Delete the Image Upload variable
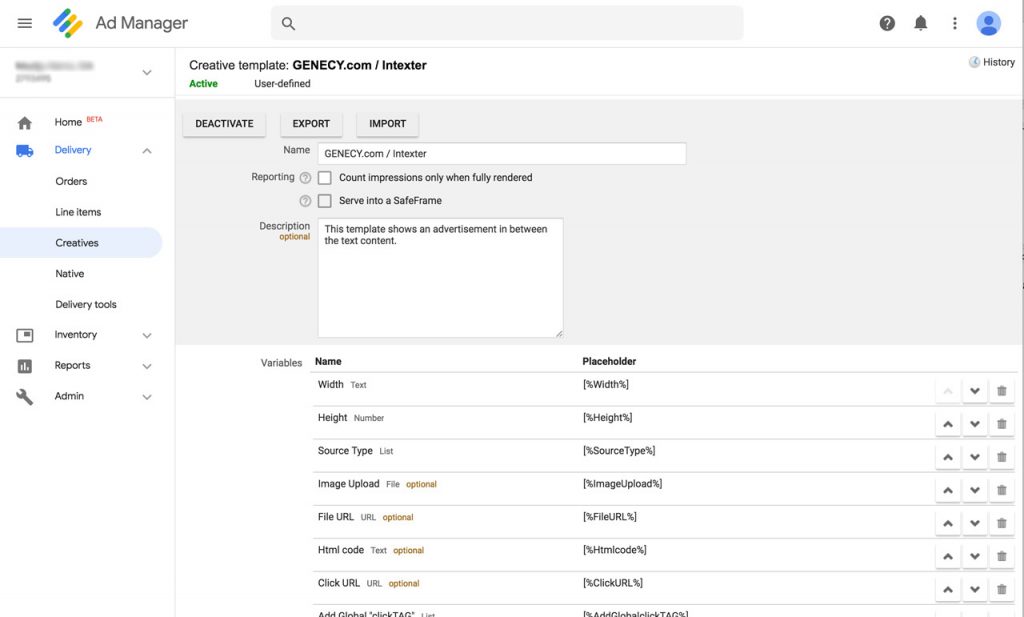Image resolution: width=1024 pixels, height=617 pixels. pyautogui.click(x=1002, y=490)
